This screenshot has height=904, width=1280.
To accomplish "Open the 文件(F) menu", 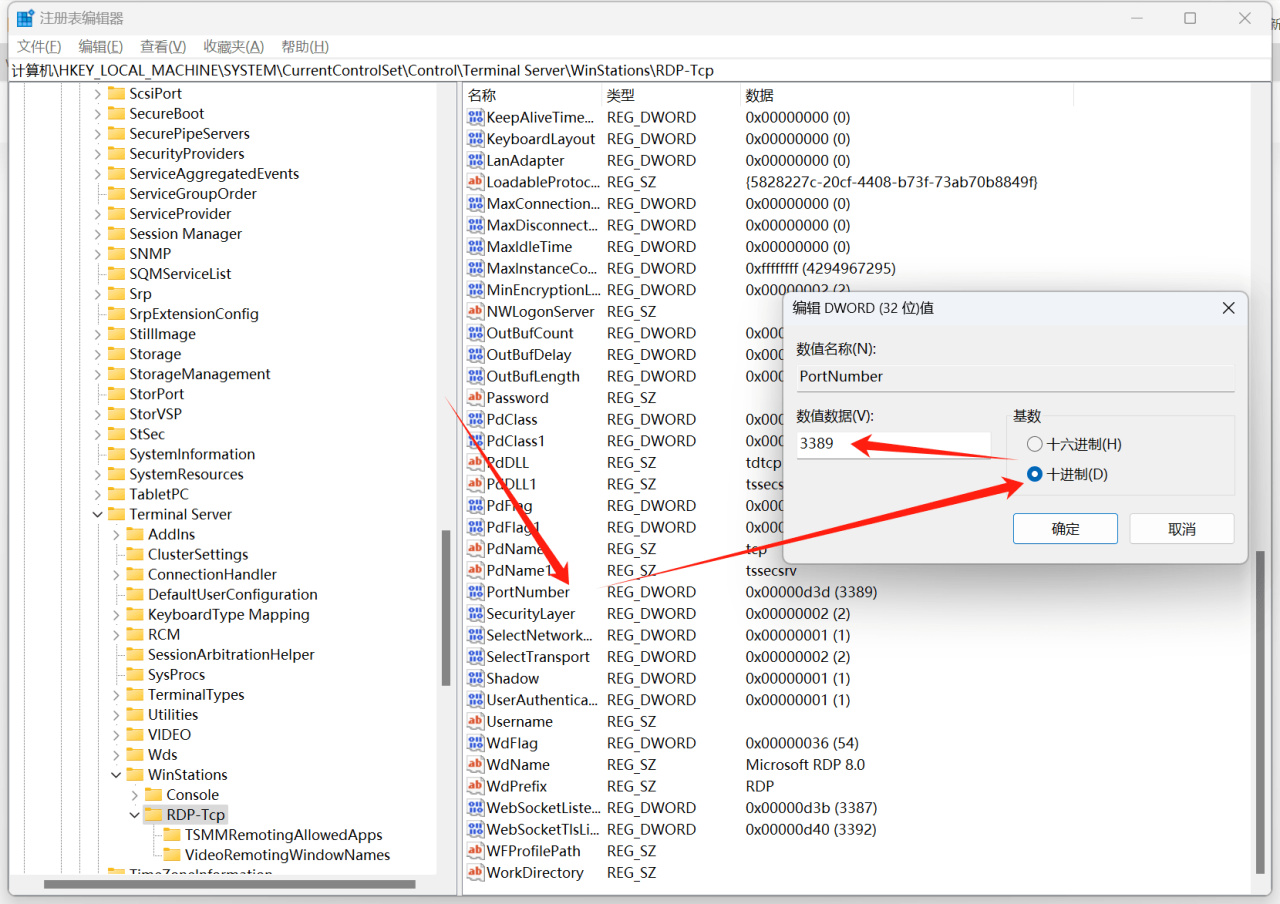I will pyautogui.click(x=39, y=46).
